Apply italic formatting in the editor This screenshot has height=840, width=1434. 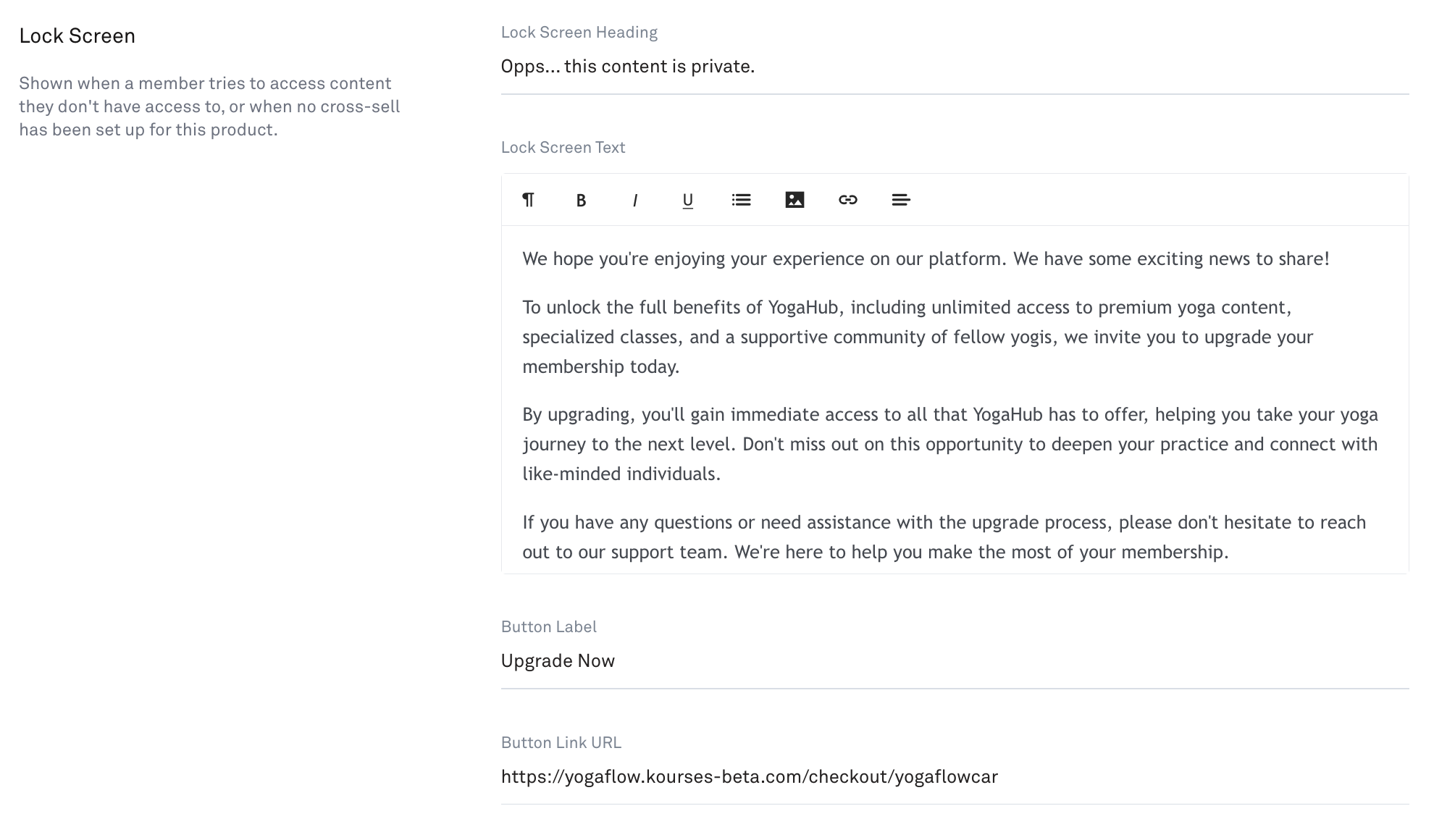point(634,200)
